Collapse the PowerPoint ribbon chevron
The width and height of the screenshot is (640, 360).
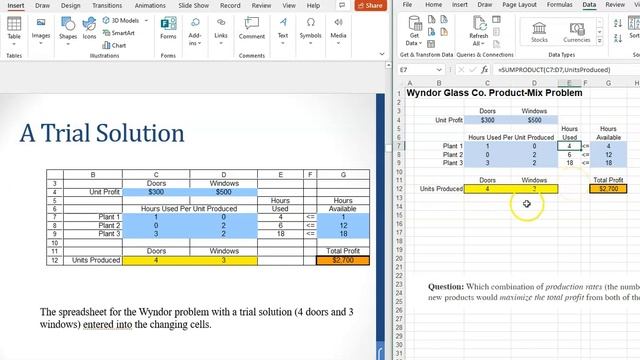(x=382, y=54)
